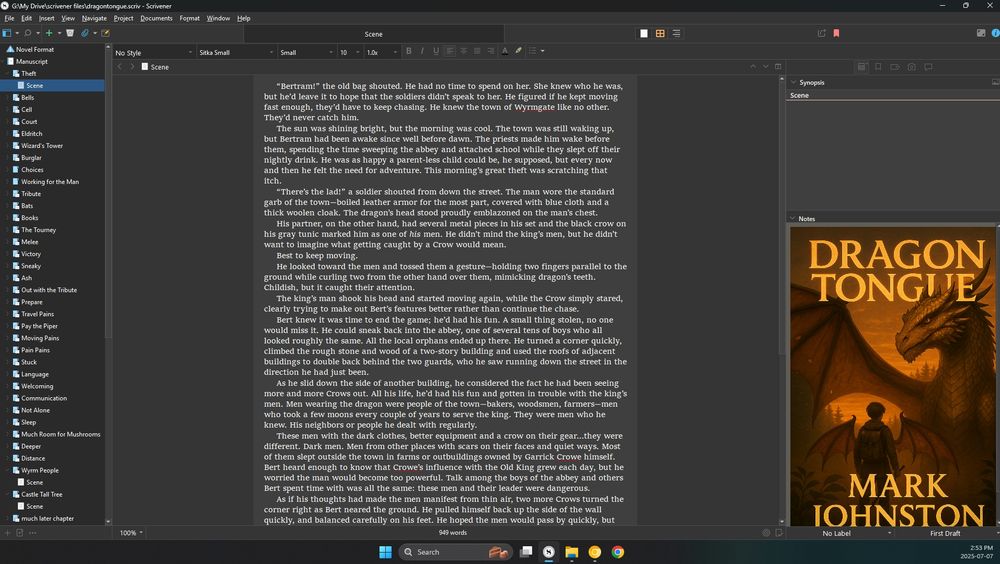Click the highlight color marker
The width and height of the screenshot is (1000, 564).
click(x=518, y=51)
